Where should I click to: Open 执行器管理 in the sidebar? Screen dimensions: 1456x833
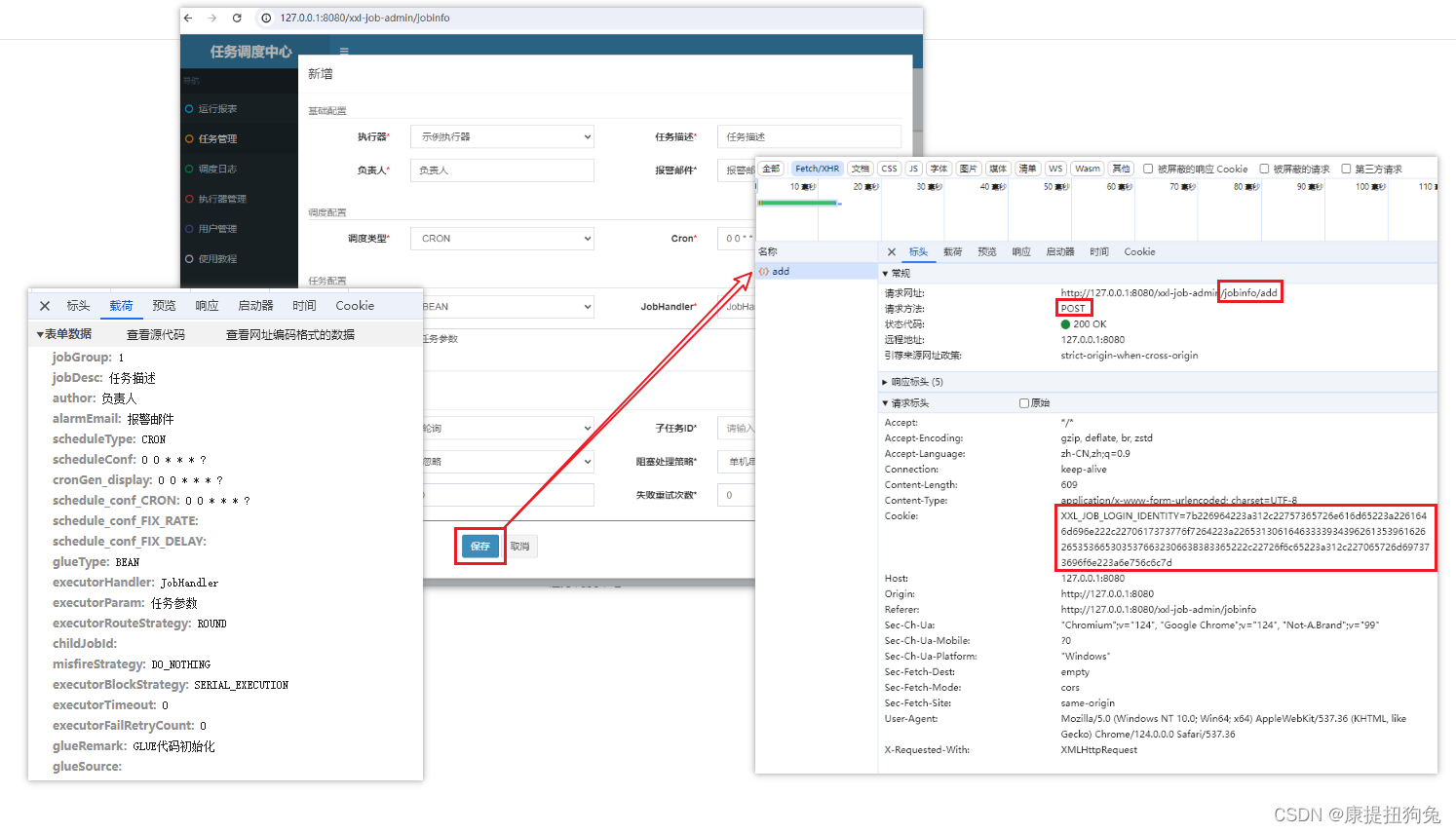point(222,200)
